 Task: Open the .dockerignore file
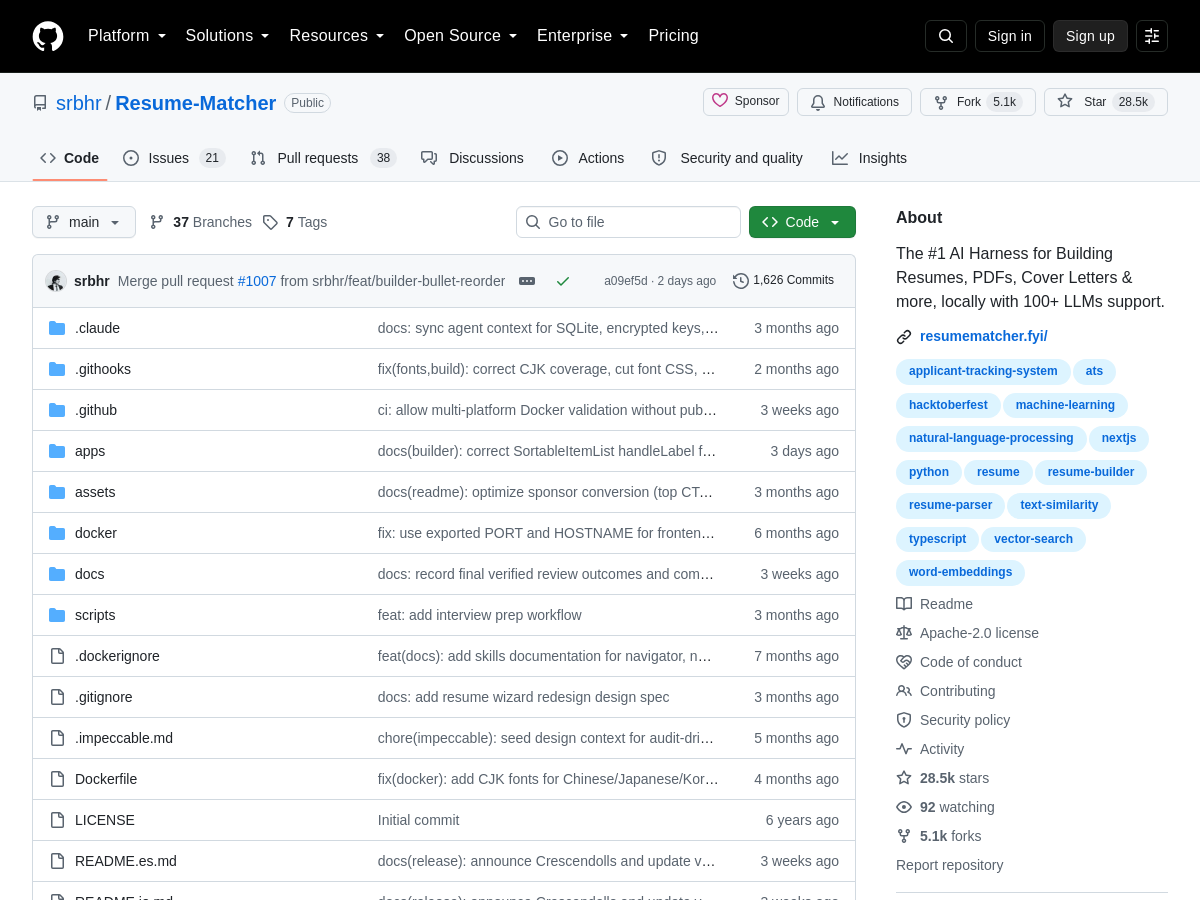(117, 656)
